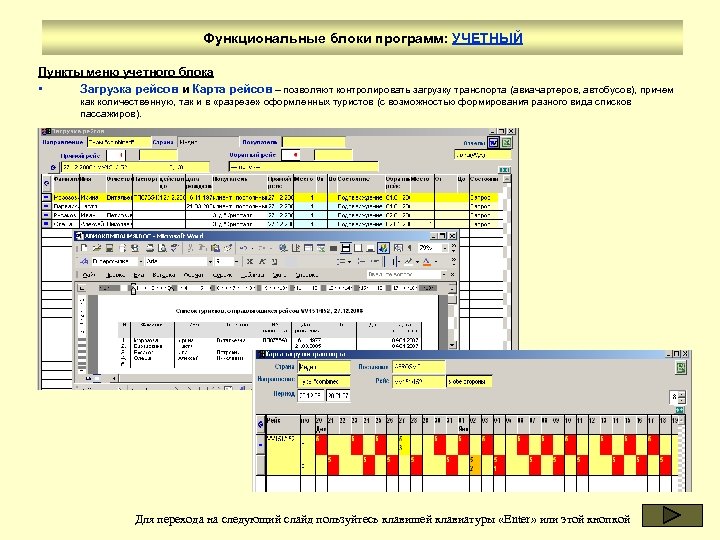
Task: Click the Обратный рейс number box
Action: (291, 155)
